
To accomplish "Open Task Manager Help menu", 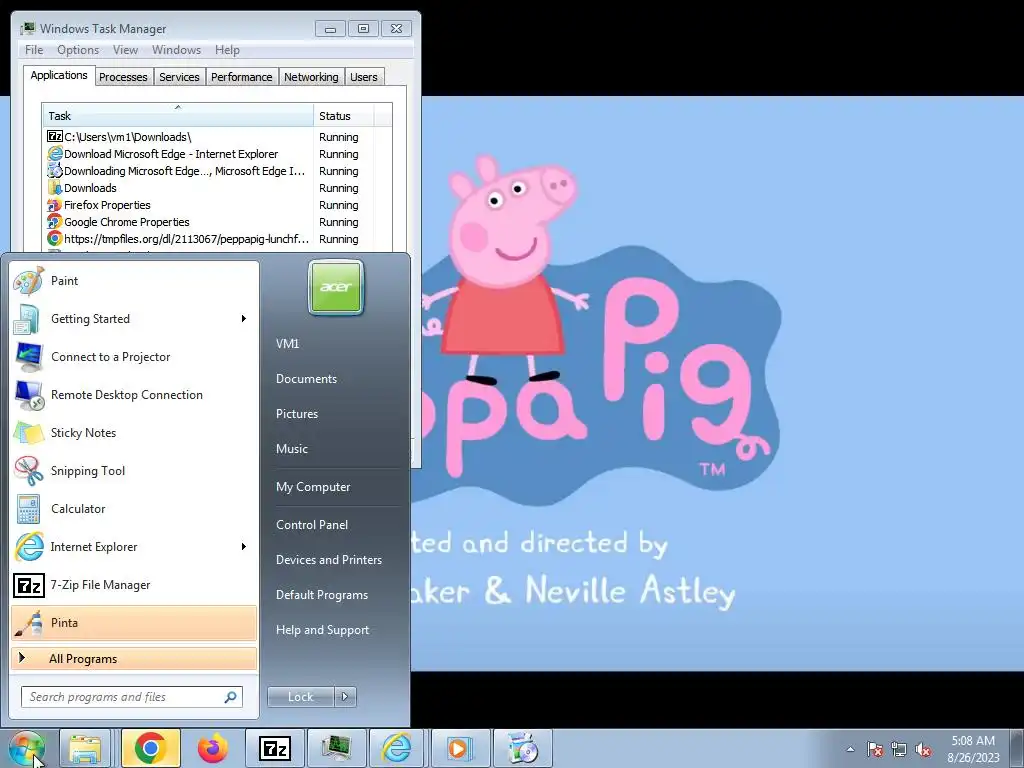I will click(x=227, y=50).
